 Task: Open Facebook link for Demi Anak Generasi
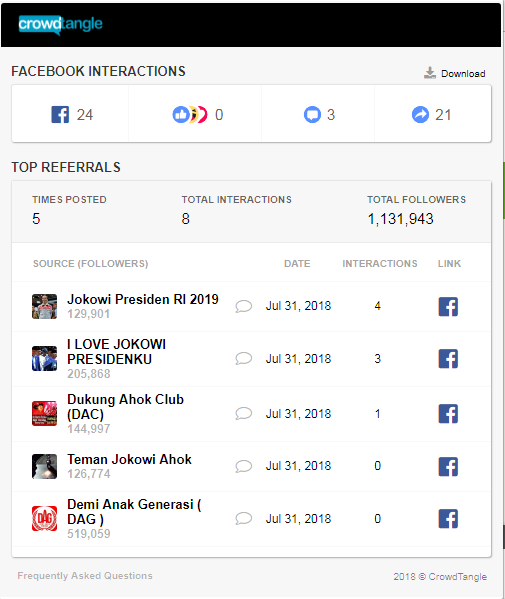pyautogui.click(x=448, y=519)
